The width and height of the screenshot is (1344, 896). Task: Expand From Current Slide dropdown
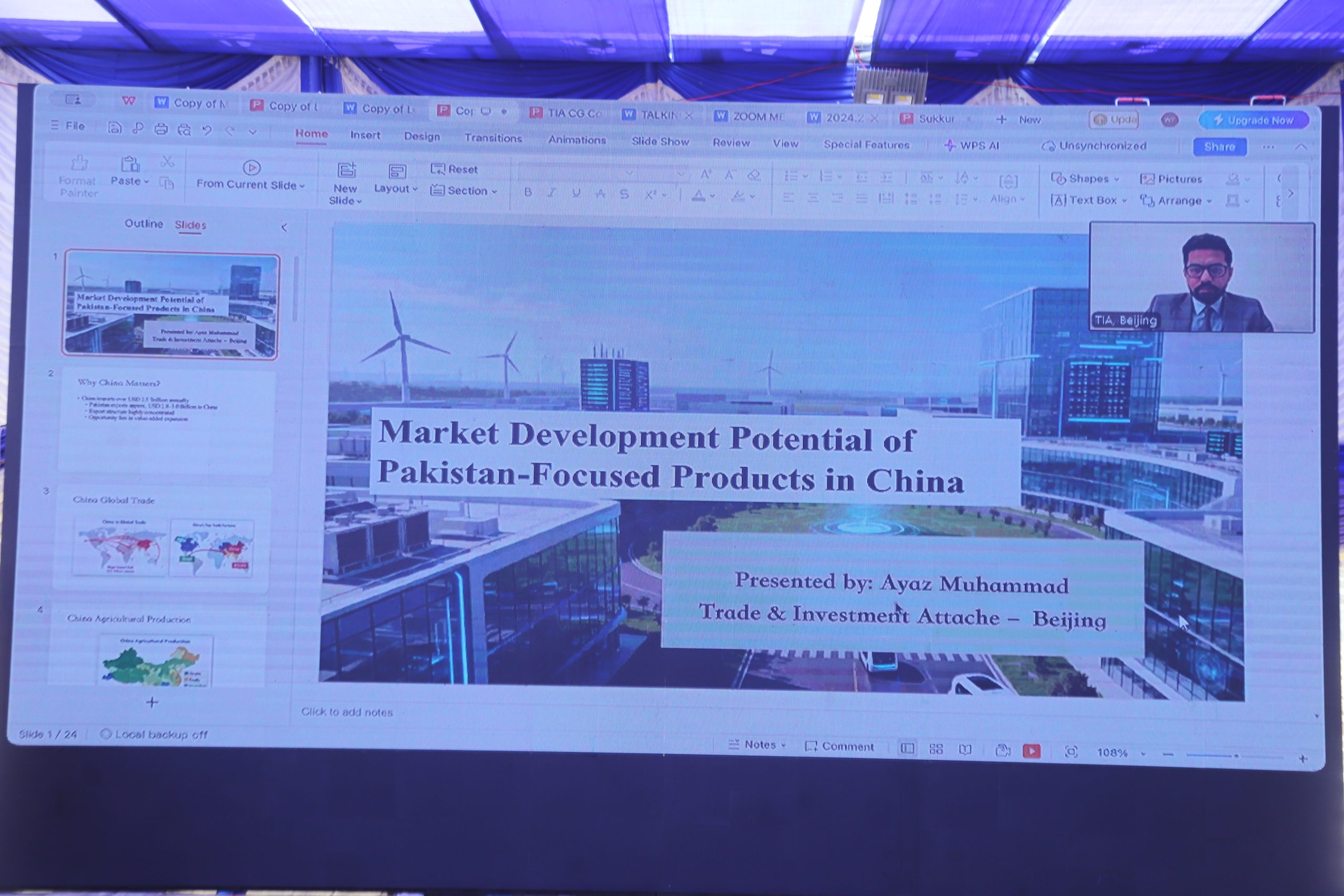(250, 185)
